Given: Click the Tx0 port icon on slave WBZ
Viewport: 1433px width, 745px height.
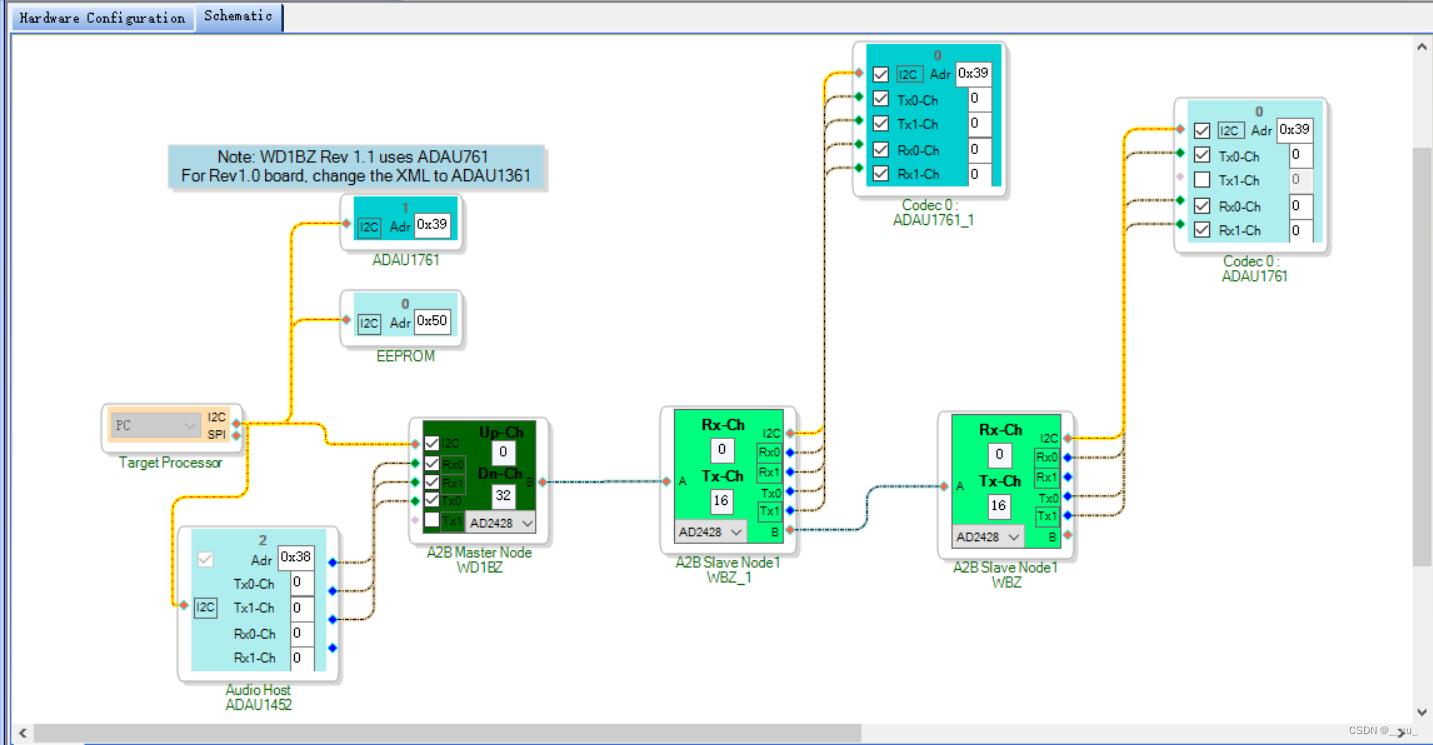Looking at the screenshot, I should coord(1047,497).
